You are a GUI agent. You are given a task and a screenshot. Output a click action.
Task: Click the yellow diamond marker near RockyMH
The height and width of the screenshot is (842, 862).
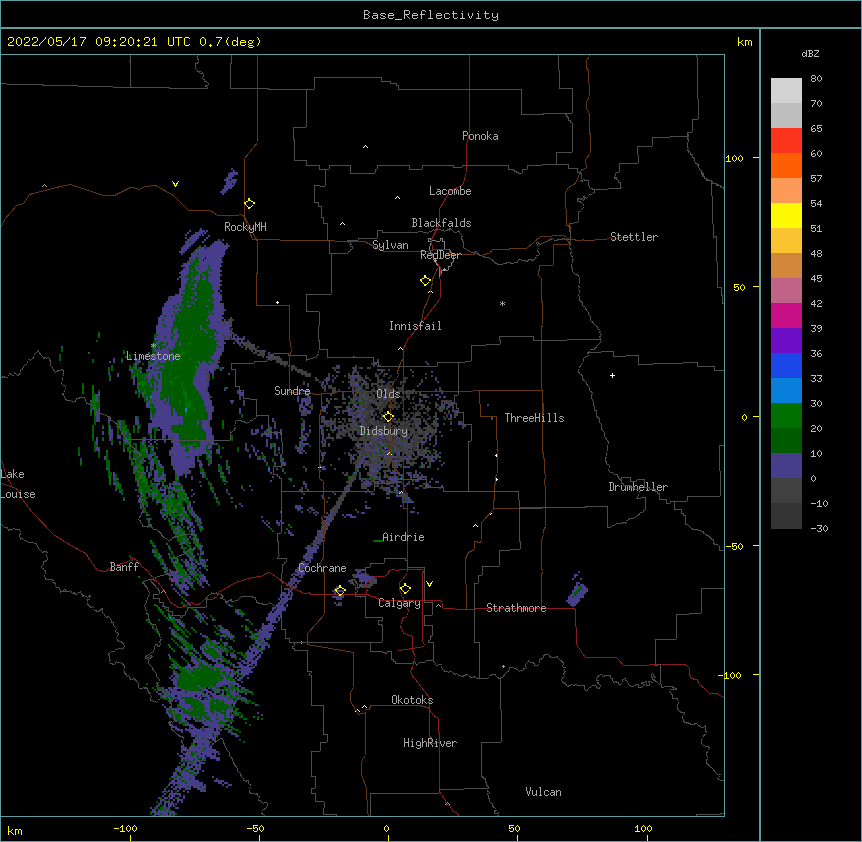(x=249, y=204)
